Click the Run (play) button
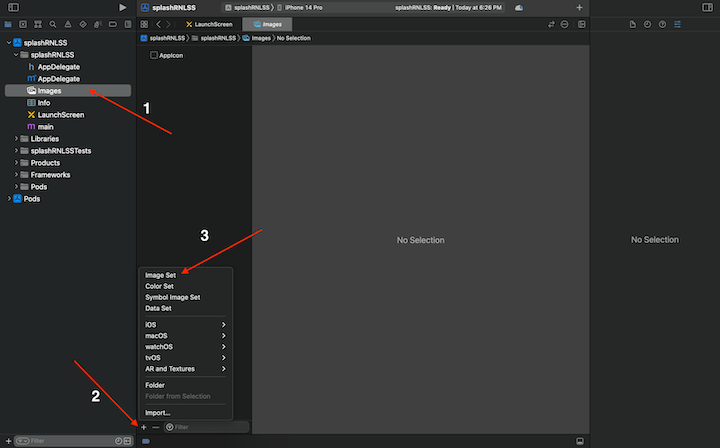Viewport: 720px width, 448px height. pos(122,7)
